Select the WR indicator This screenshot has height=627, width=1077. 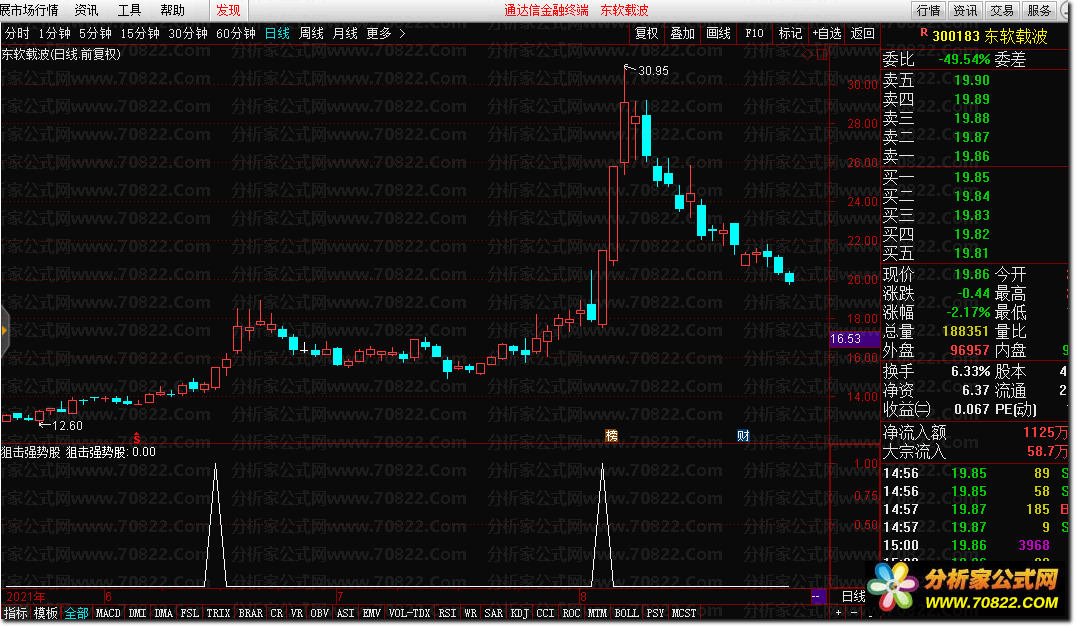click(x=471, y=613)
